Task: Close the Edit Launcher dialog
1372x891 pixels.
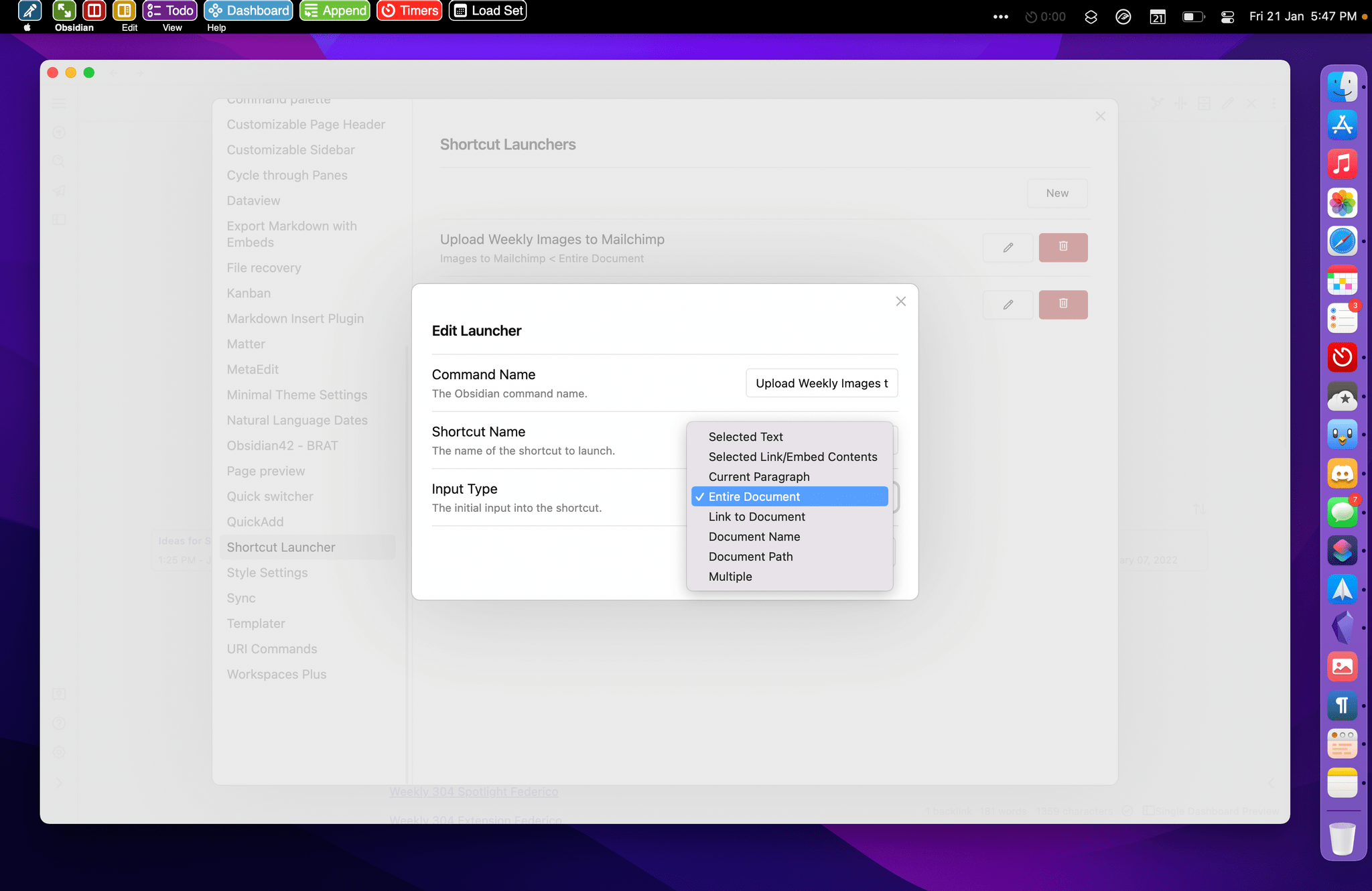Action: click(901, 301)
